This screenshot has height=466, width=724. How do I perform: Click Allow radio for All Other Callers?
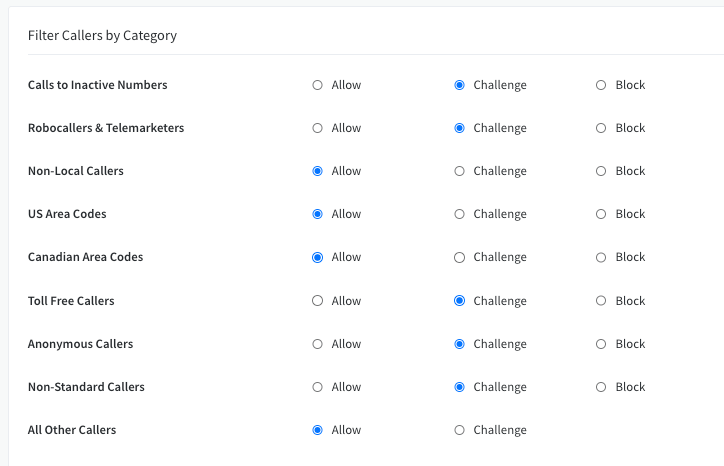pyautogui.click(x=318, y=430)
